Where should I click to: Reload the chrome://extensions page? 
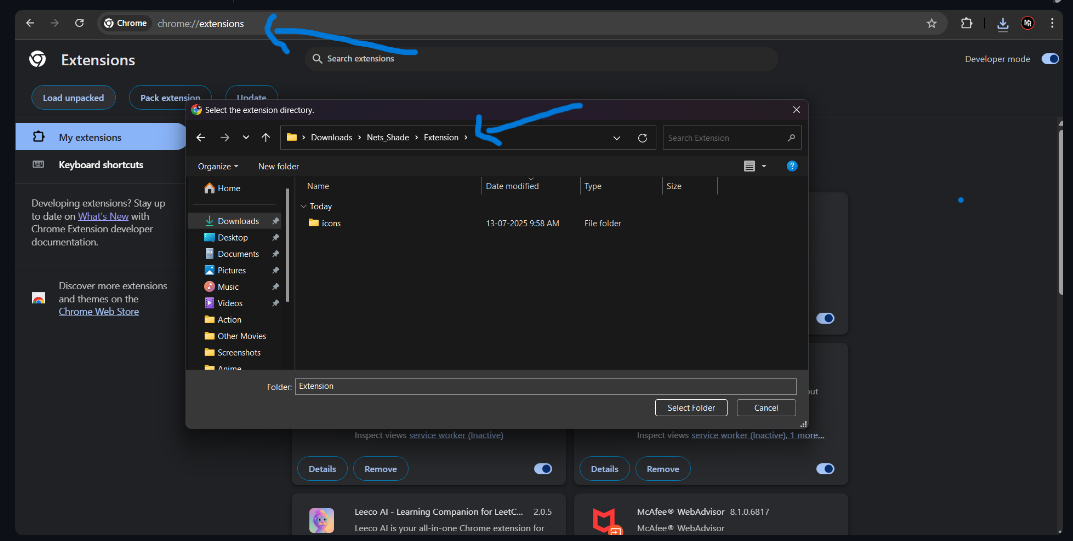[x=79, y=23]
